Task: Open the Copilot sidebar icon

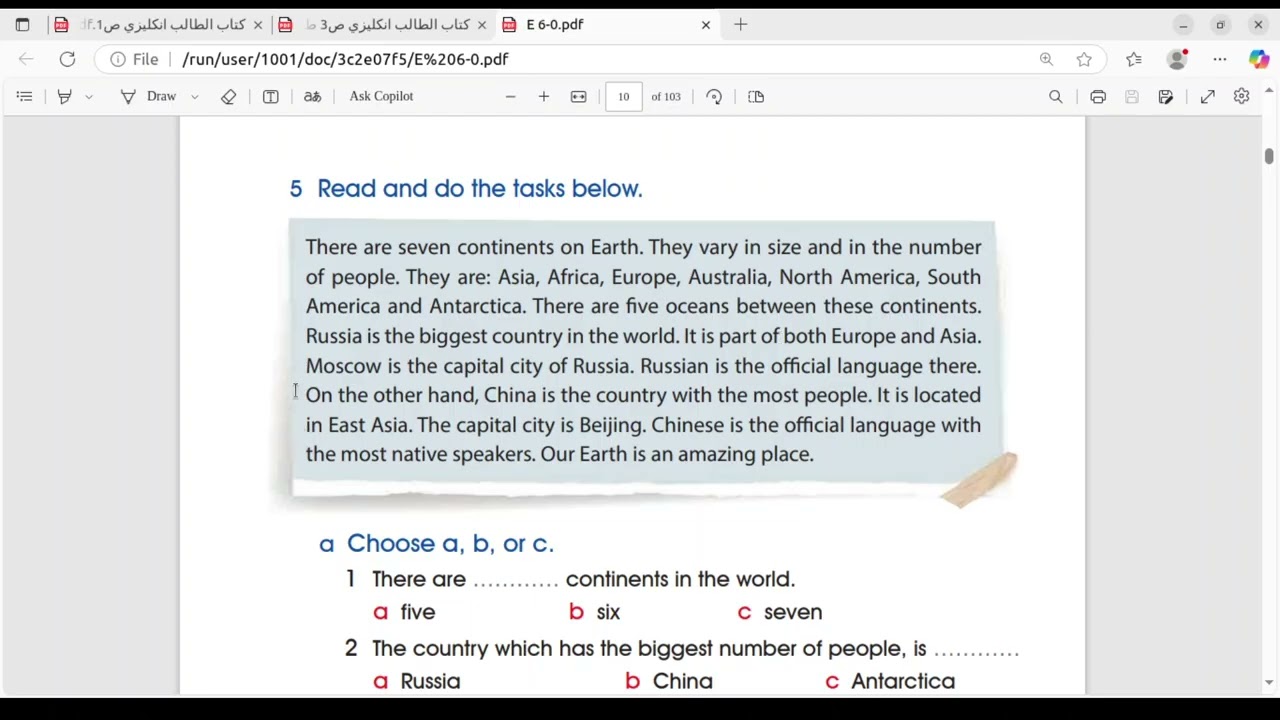Action: (1258, 59)
